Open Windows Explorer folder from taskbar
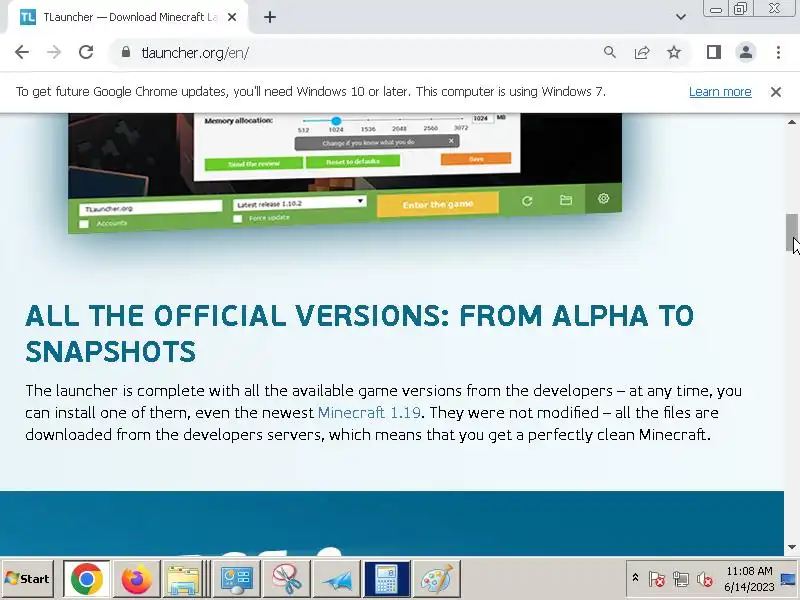800x600 pixels. (184, 579)
